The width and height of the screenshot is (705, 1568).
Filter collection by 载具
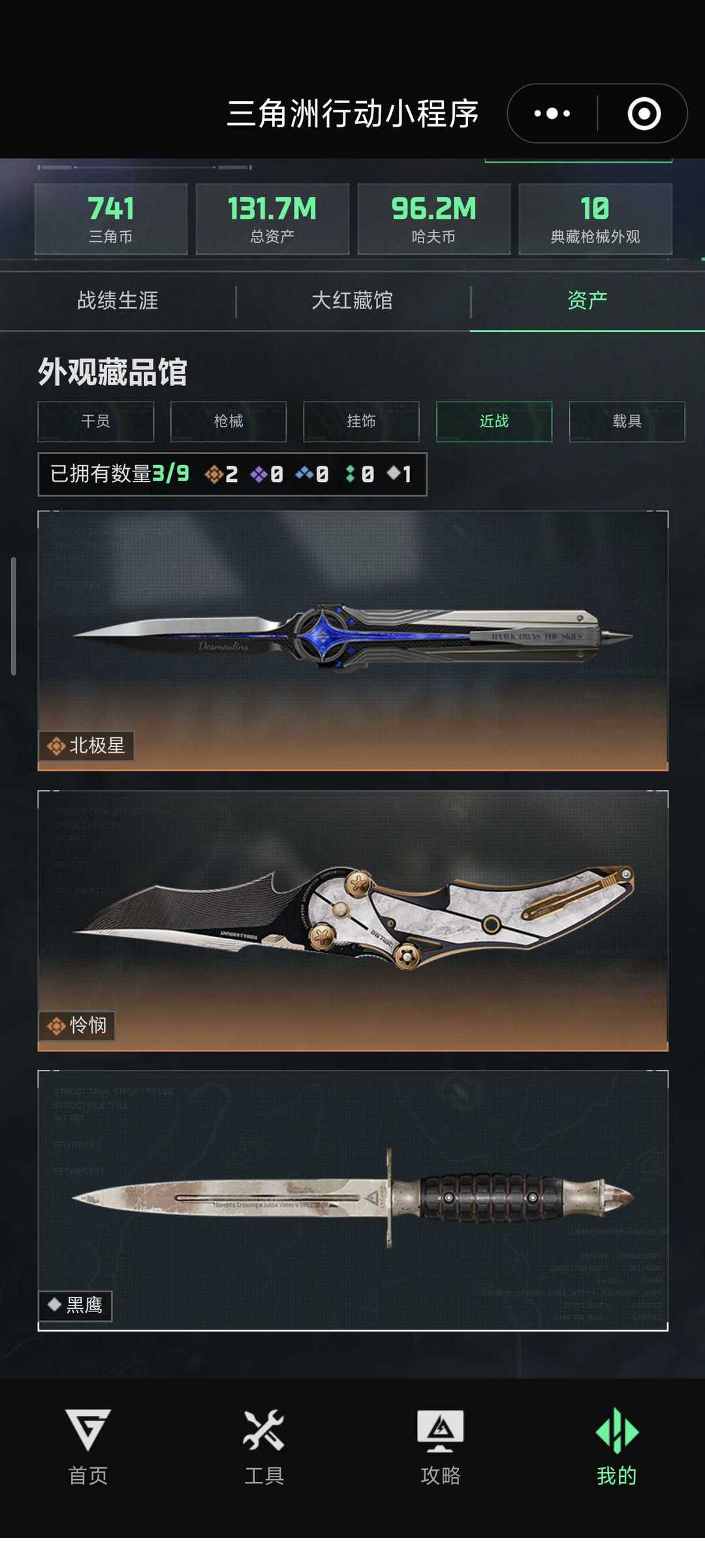pos(627,422)
